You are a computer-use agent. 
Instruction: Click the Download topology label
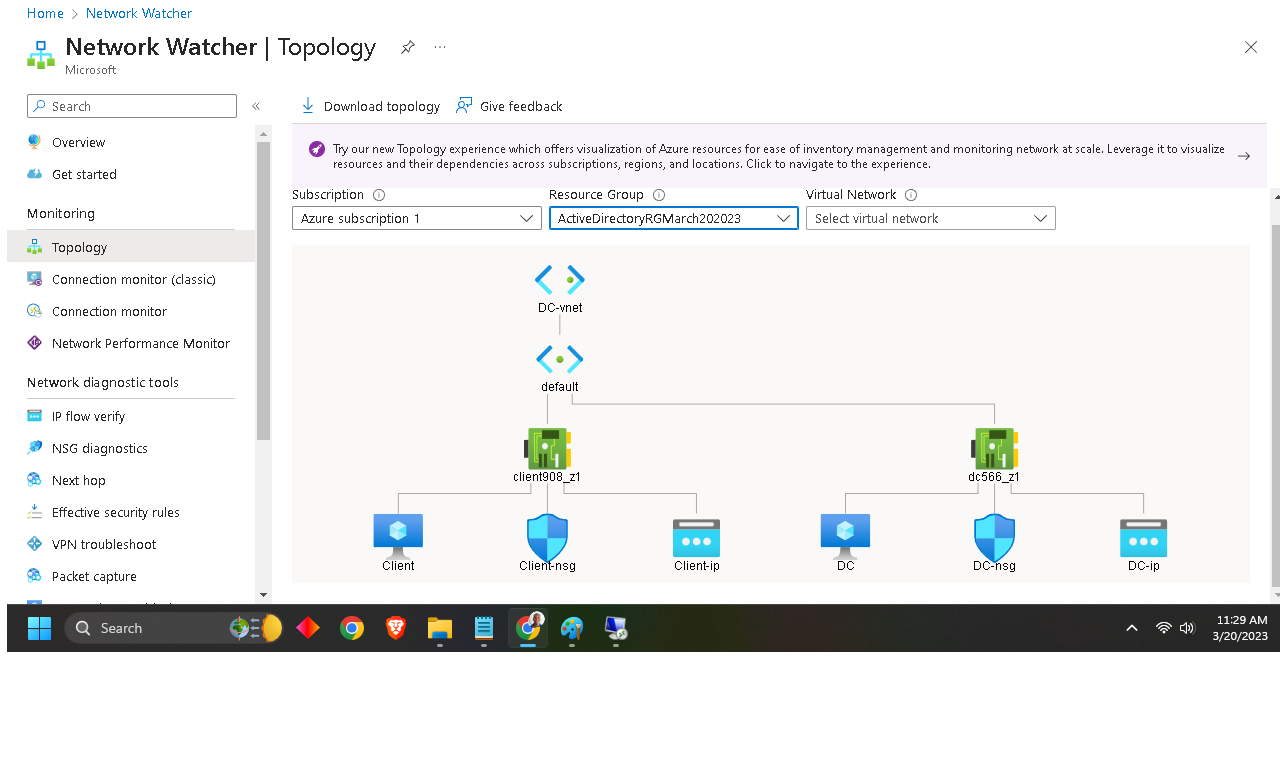(x=382, y=106)
